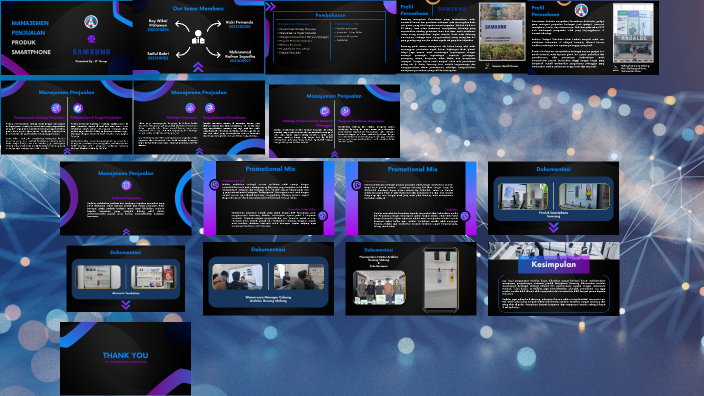Open the Samsung building sign photo
Image resolution: width=704 pixels, height=396 pixels.
tap(502, 32)
